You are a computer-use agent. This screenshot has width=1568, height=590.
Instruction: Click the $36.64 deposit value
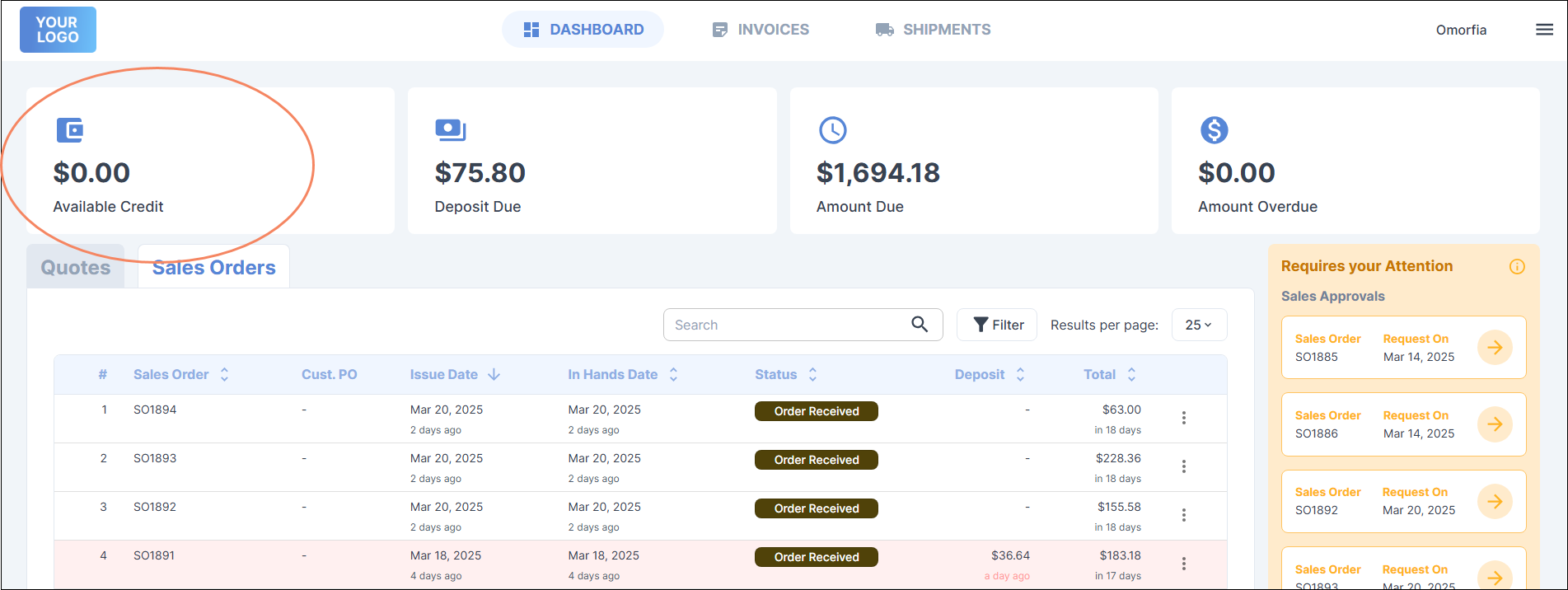click(1010, 555)
